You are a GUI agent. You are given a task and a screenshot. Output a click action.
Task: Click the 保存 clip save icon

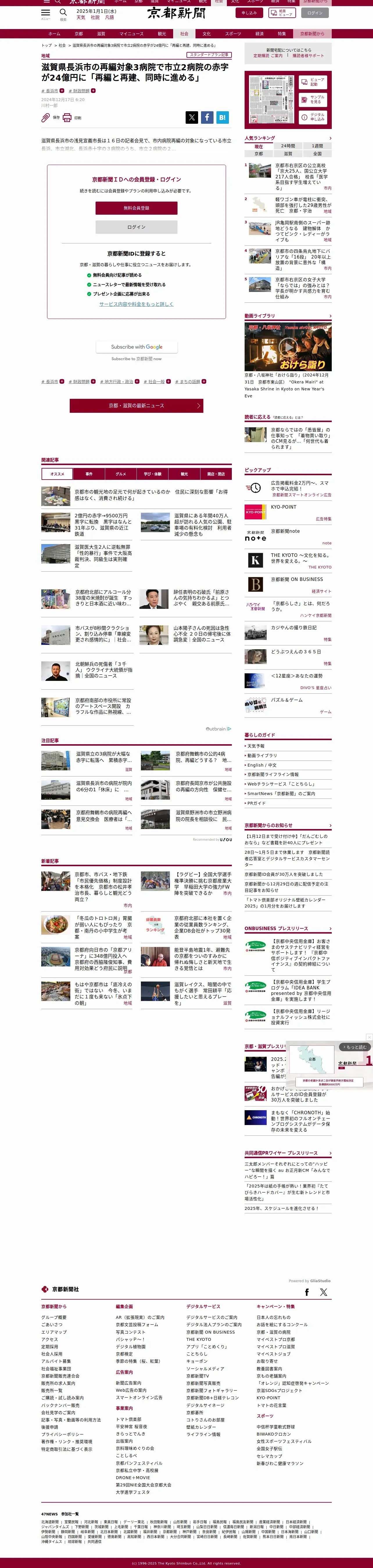[46, 117]
